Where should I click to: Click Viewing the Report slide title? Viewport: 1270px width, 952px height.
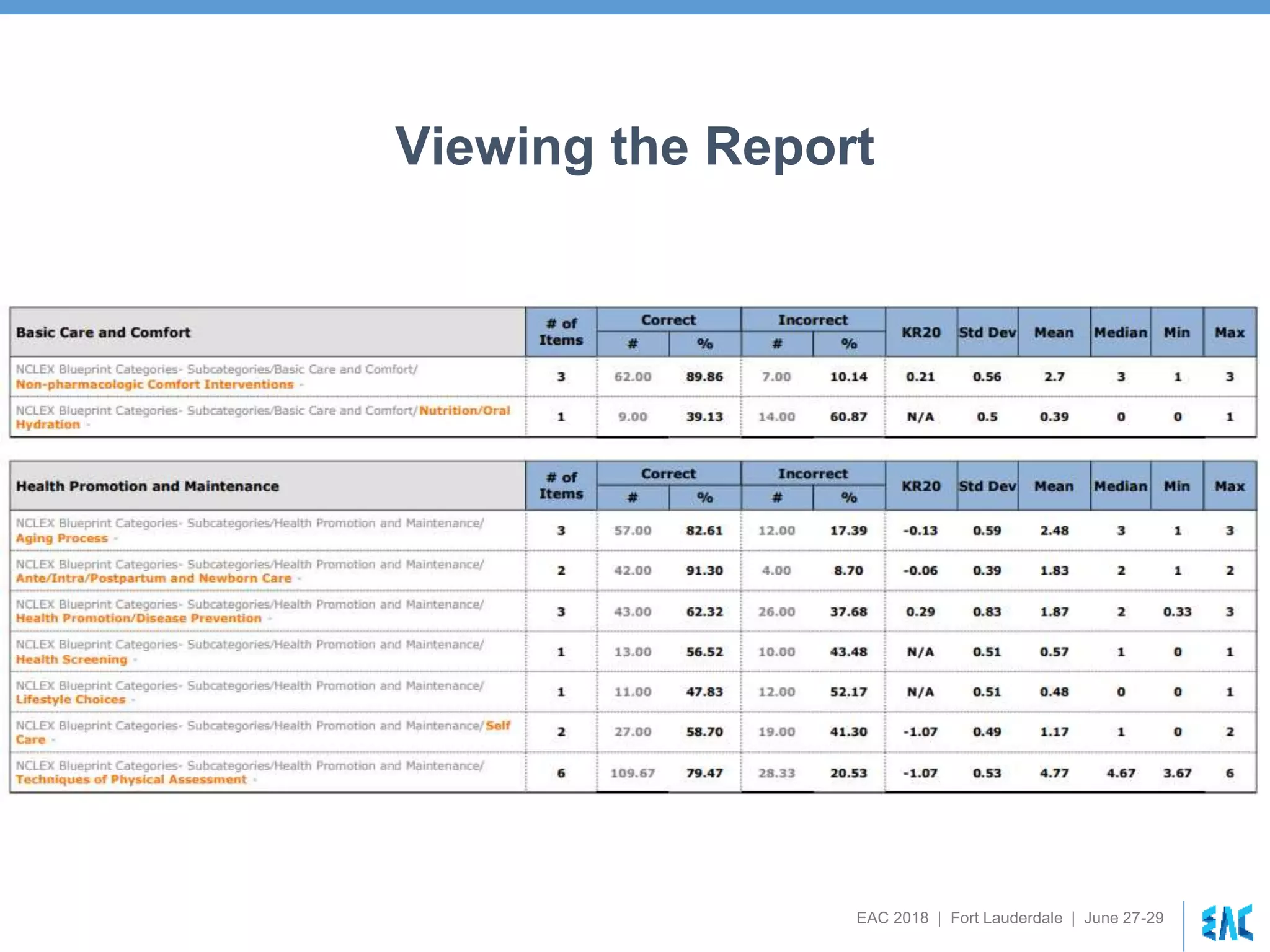tap(634, 148)
